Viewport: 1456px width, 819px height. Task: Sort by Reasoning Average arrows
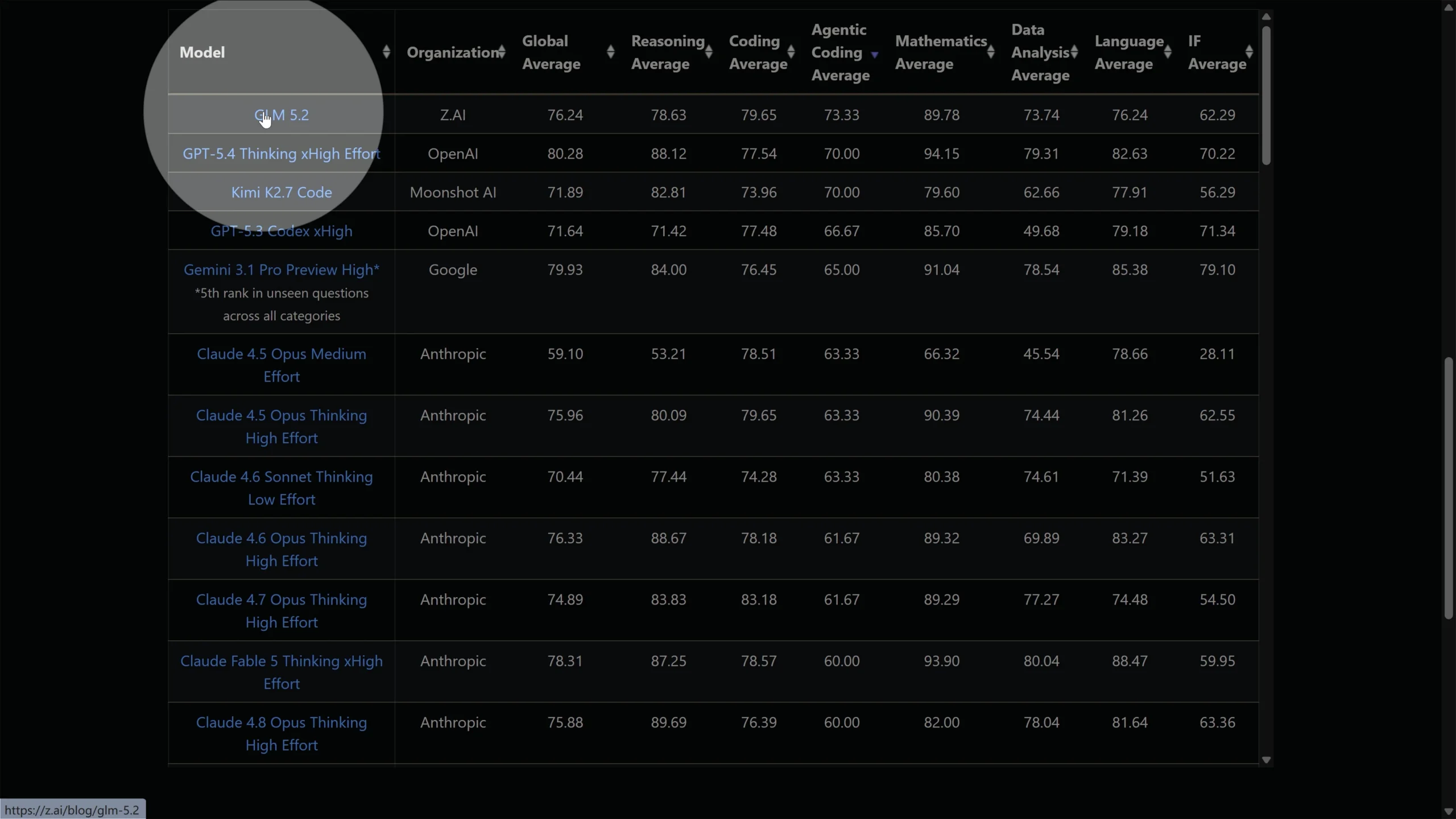pos(709,52)
